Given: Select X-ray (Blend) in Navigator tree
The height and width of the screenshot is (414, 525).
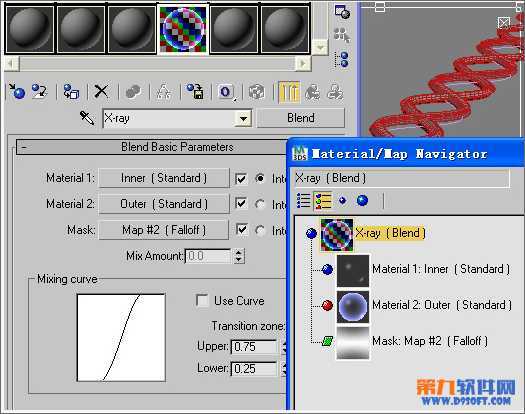Looking at the screenshot, I should coord(390,233).
